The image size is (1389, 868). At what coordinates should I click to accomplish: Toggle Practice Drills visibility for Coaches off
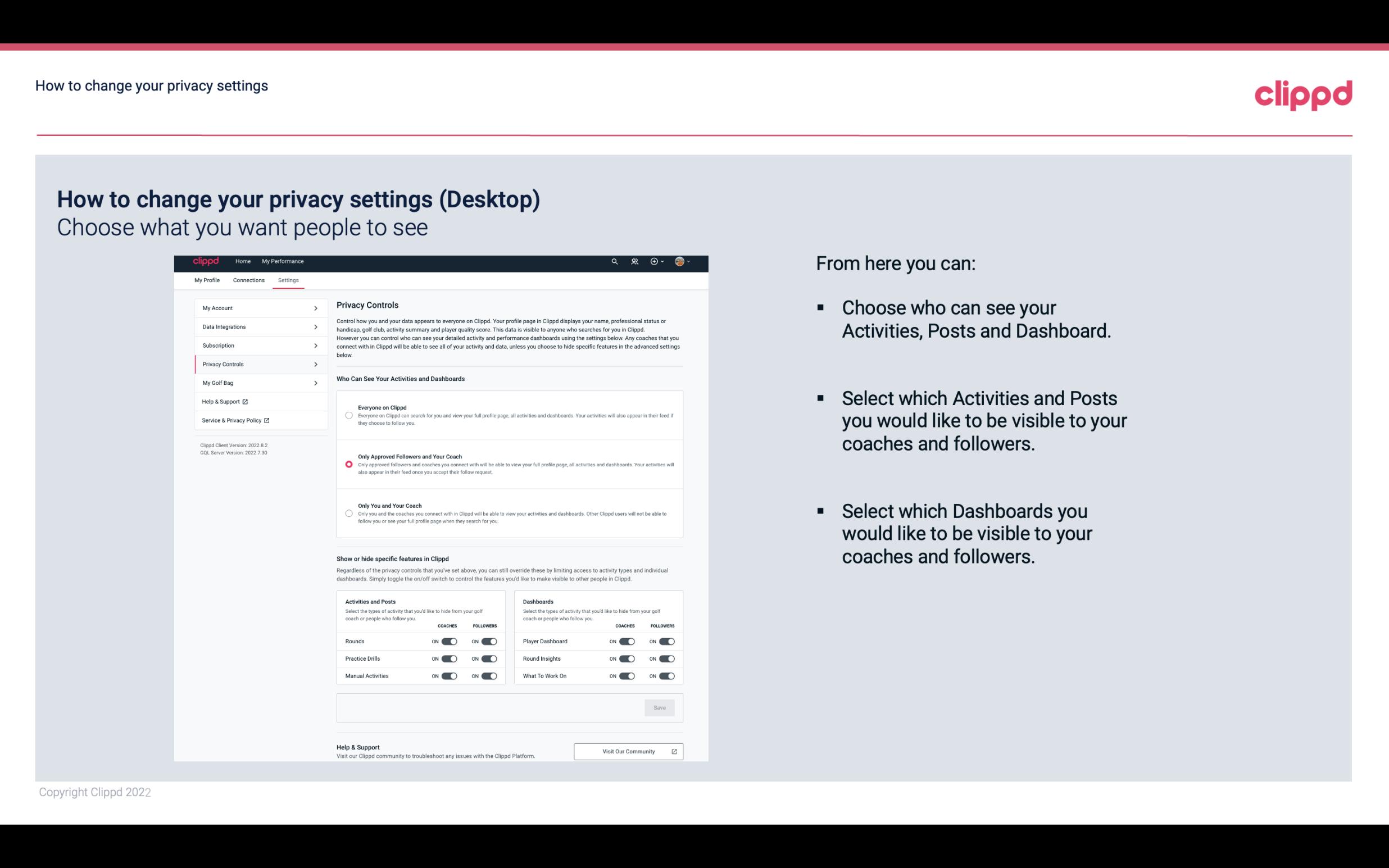pyautogui.click(x=448, y=659)
